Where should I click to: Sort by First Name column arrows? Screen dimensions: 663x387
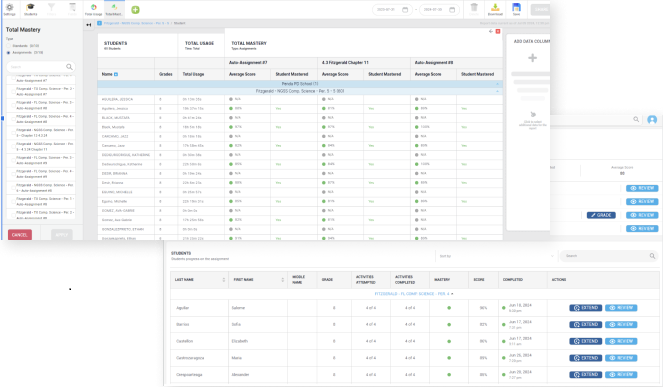(282, 280)
